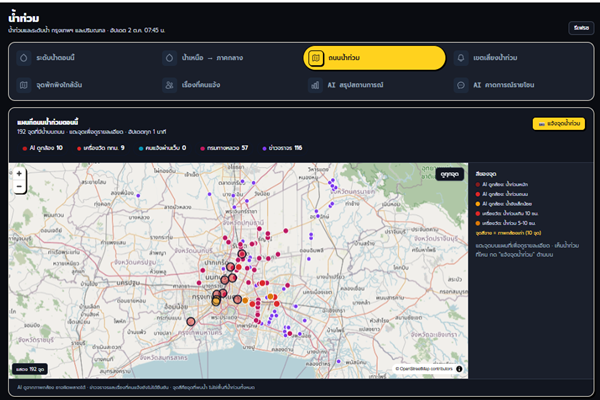Toggle the กรมทางหลวง 57 source filter

tap(224, 148)
